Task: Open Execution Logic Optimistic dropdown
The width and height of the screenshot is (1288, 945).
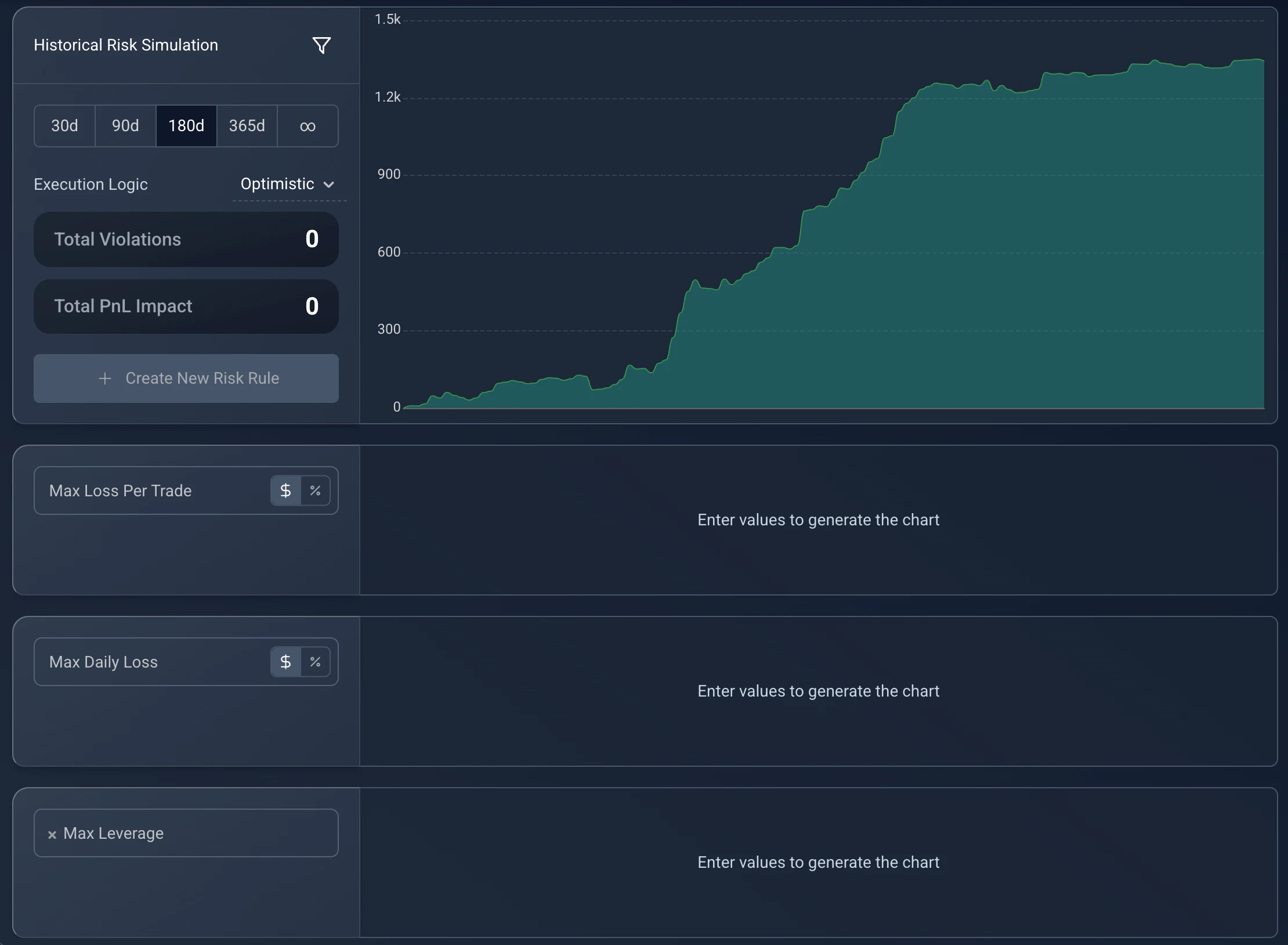Action: click(x=288, y=184)
